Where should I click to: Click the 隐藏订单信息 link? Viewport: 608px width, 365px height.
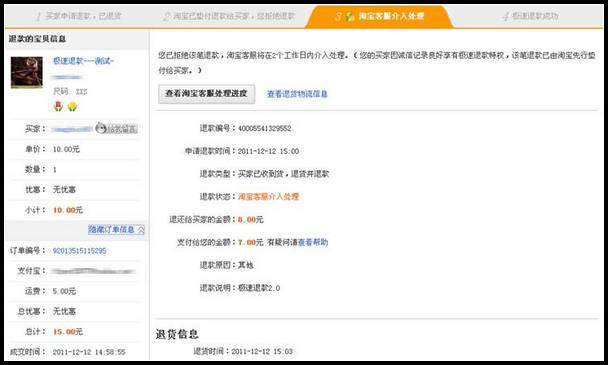pos(111,230)
